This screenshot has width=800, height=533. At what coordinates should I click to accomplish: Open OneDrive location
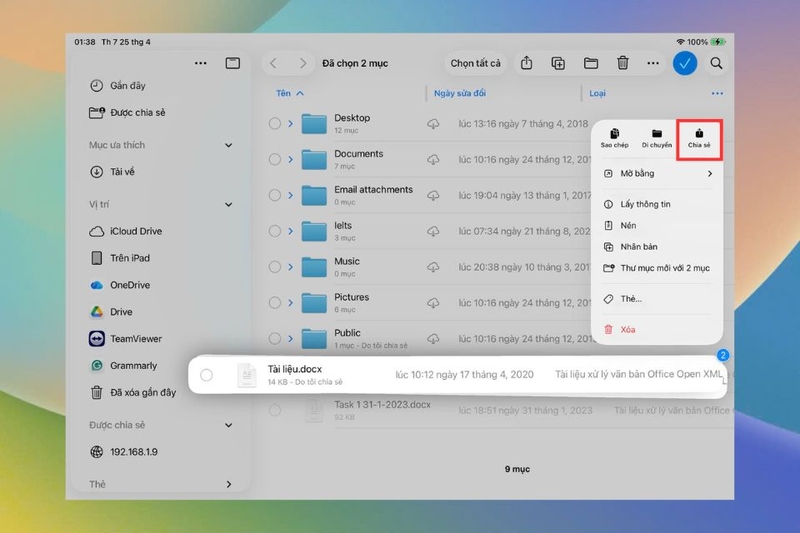pos(120,285)
